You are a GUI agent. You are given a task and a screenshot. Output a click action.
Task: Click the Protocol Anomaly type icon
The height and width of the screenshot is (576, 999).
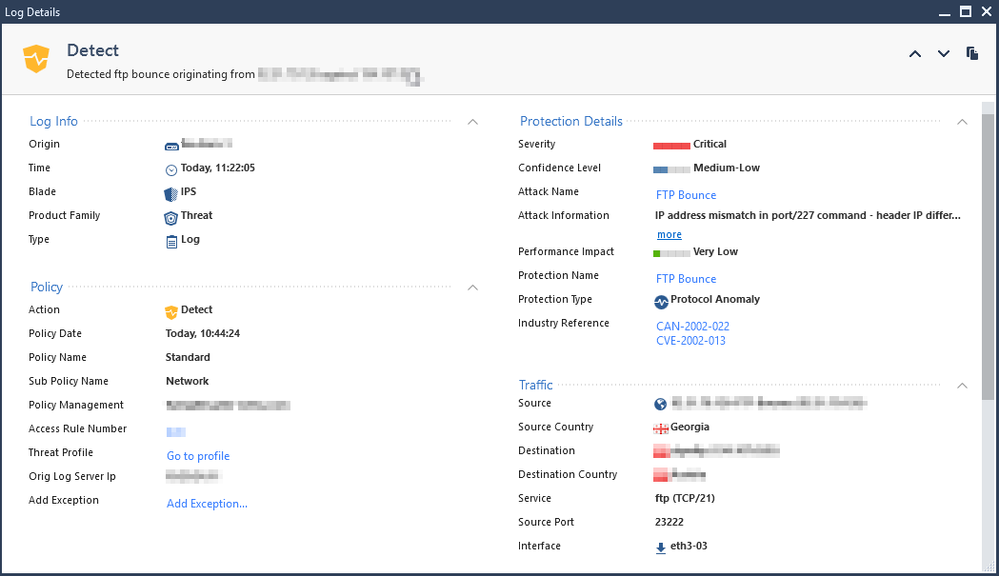pos(661,300)
